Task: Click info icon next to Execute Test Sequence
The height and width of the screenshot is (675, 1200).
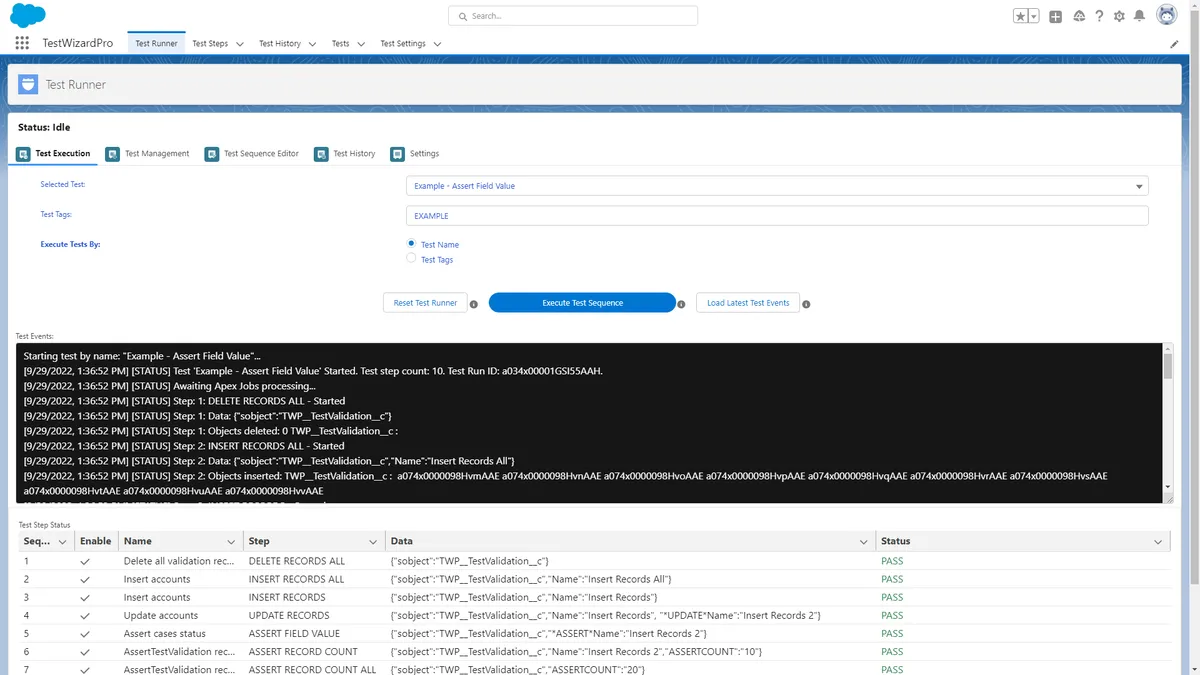Action: point(681,304)
